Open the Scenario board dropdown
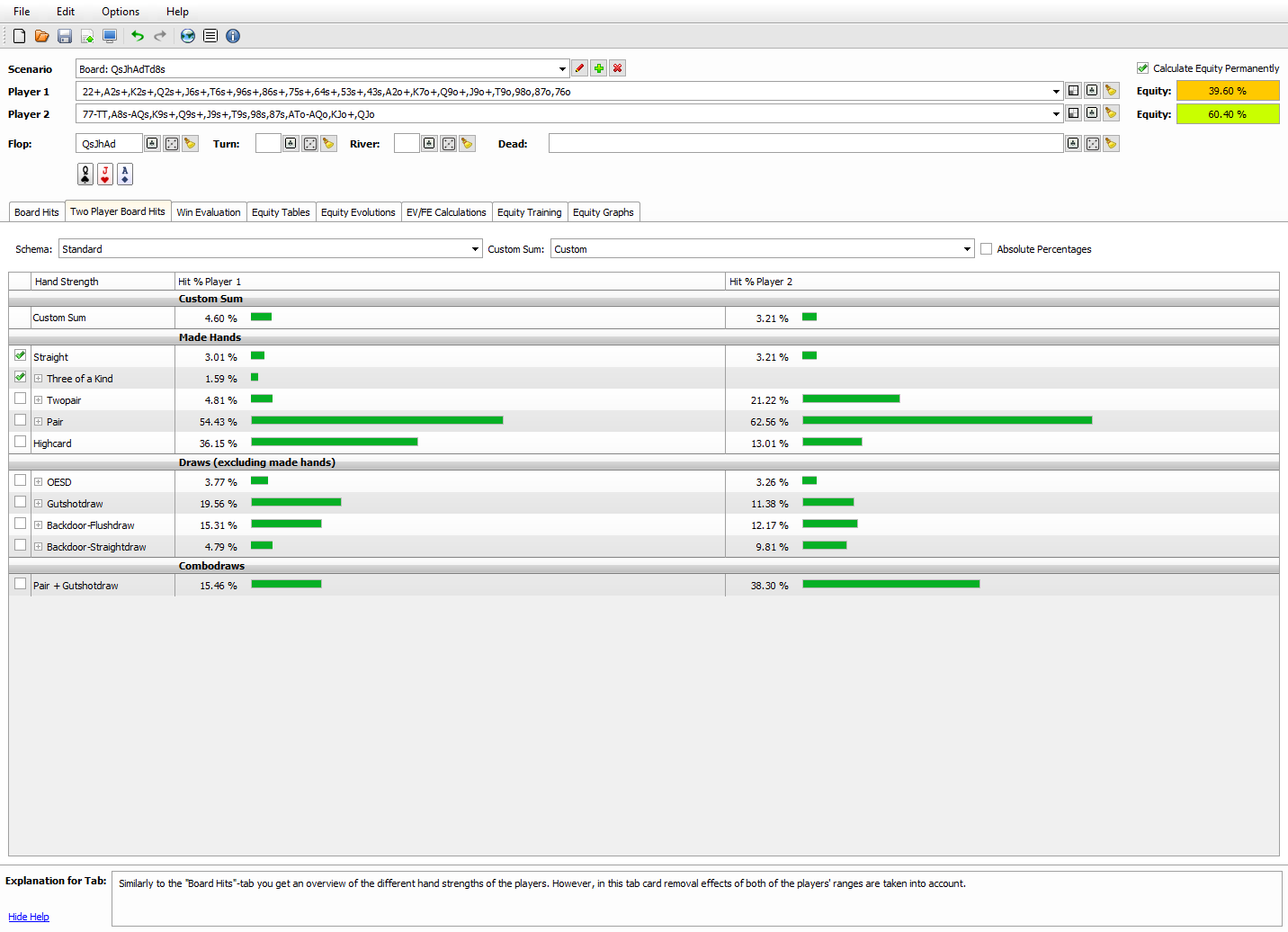The width and height of the screenshot is (1288, 932). [x=322, y=68]
